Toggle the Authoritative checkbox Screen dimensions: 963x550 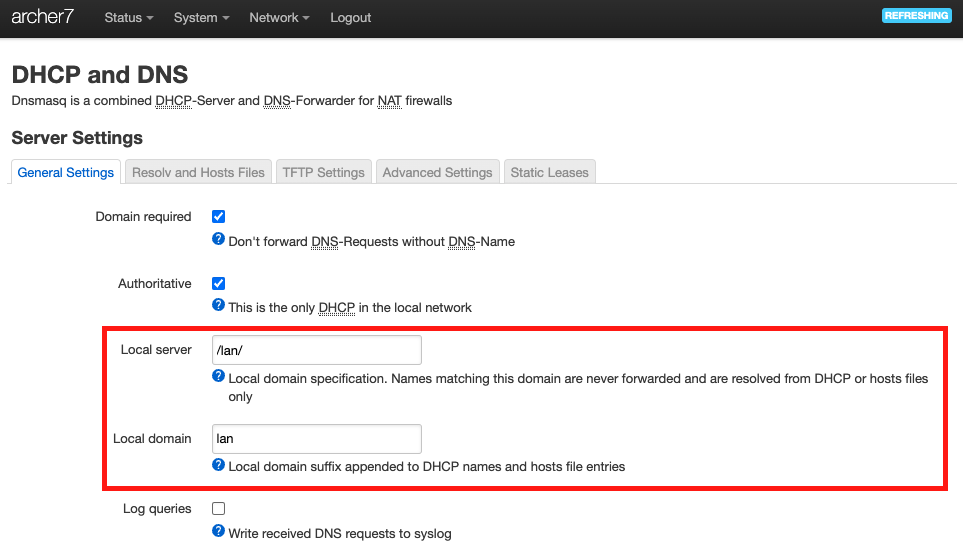coord(219,284)
